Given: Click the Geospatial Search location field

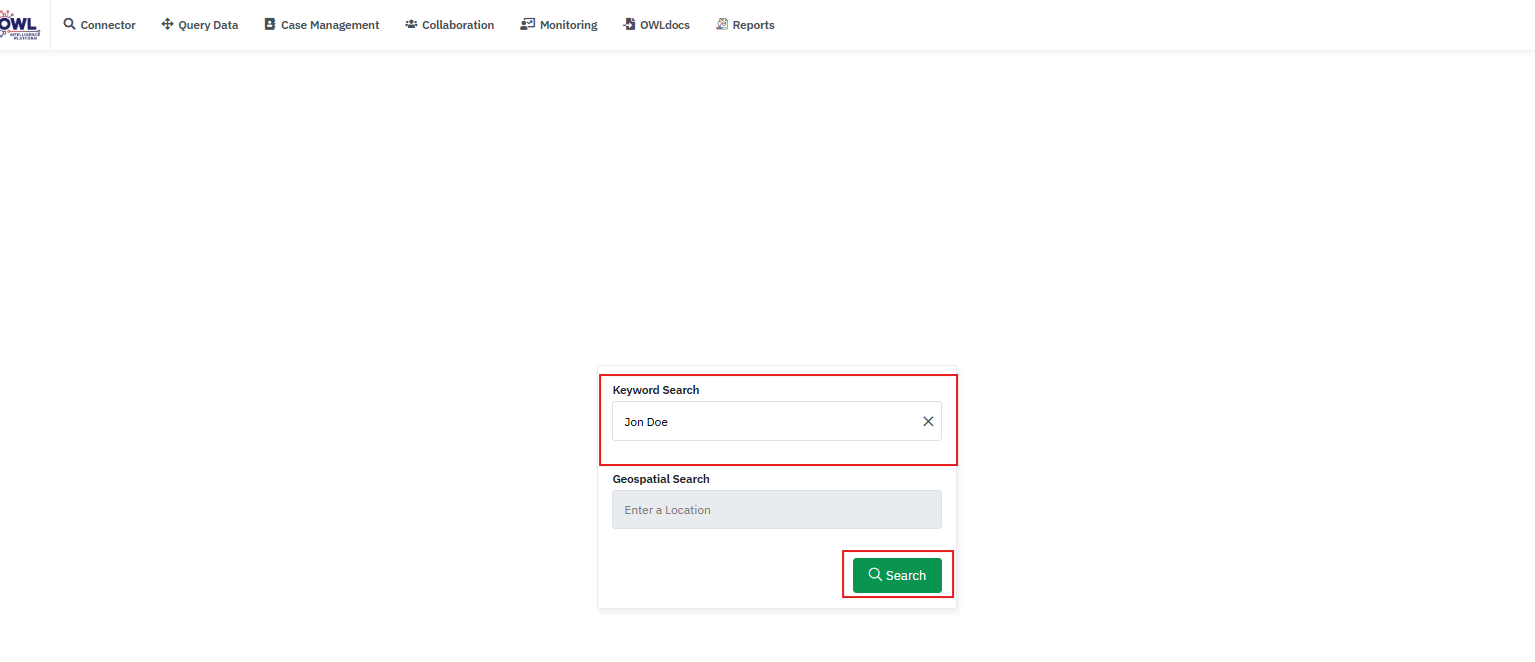Looking at the screenshot, I should (x=777, y=509).
